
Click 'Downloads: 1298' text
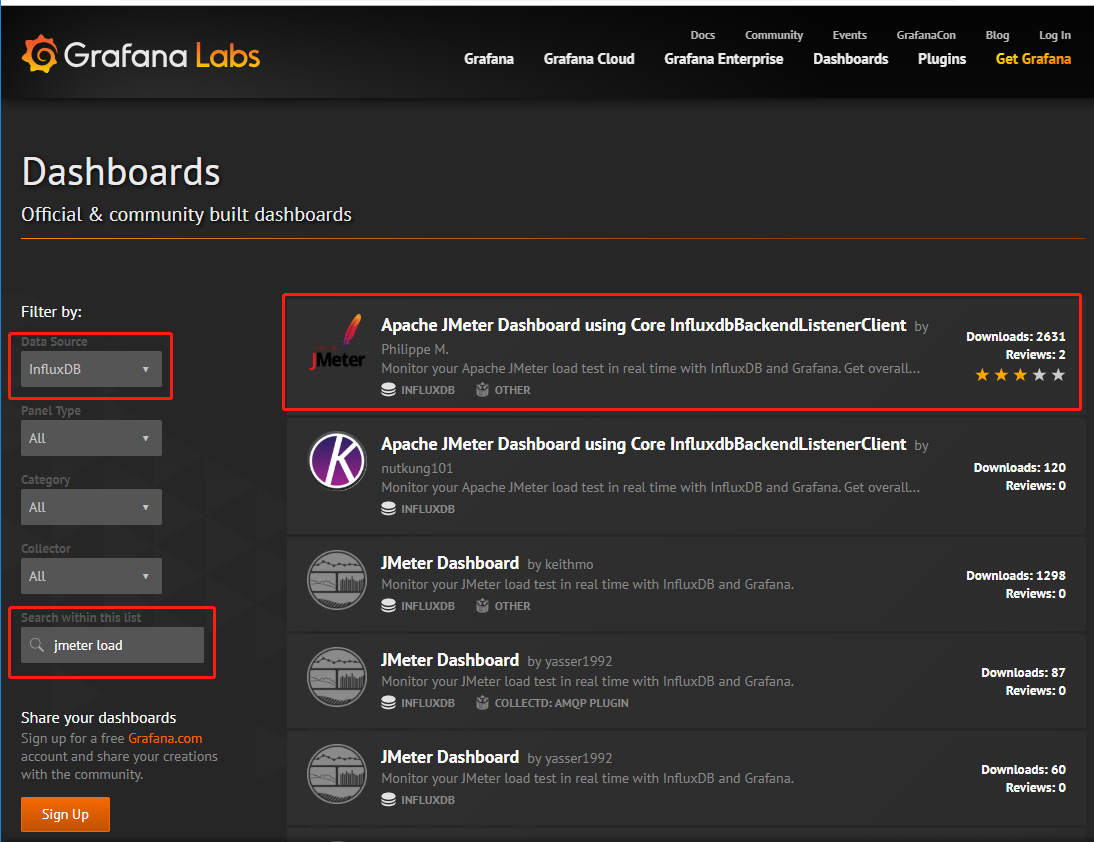[1015, 576]
